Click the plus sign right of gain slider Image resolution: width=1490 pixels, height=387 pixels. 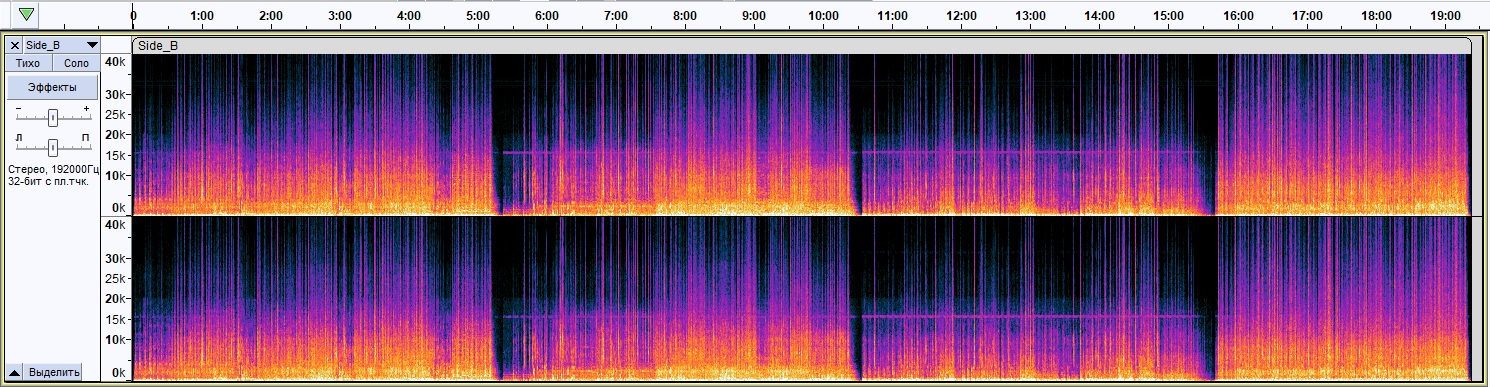pyautogui.click(x=86, y=108)
